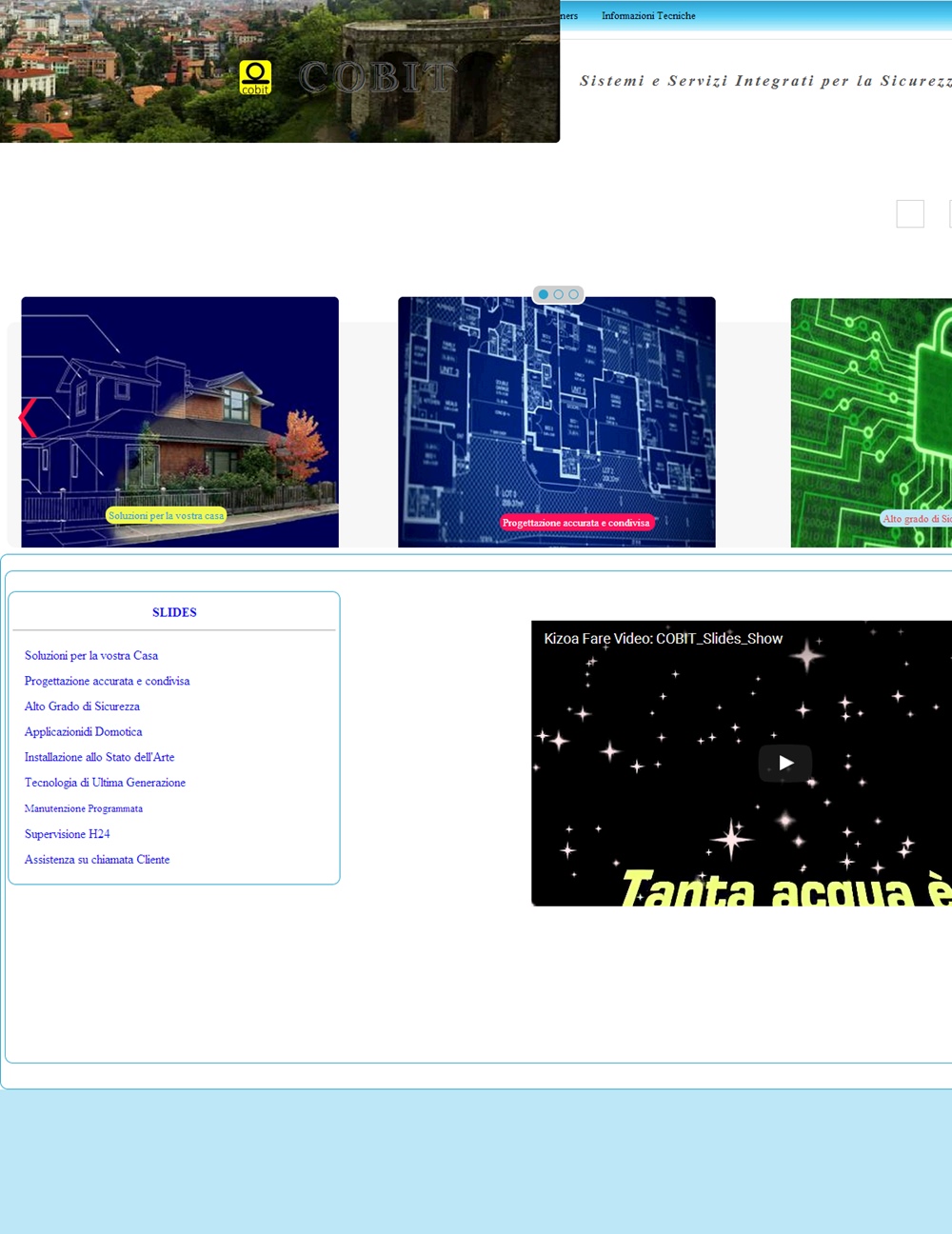Select the second carousel pagination dot
The image size is (952, 1234).
[x=559, y=294]
